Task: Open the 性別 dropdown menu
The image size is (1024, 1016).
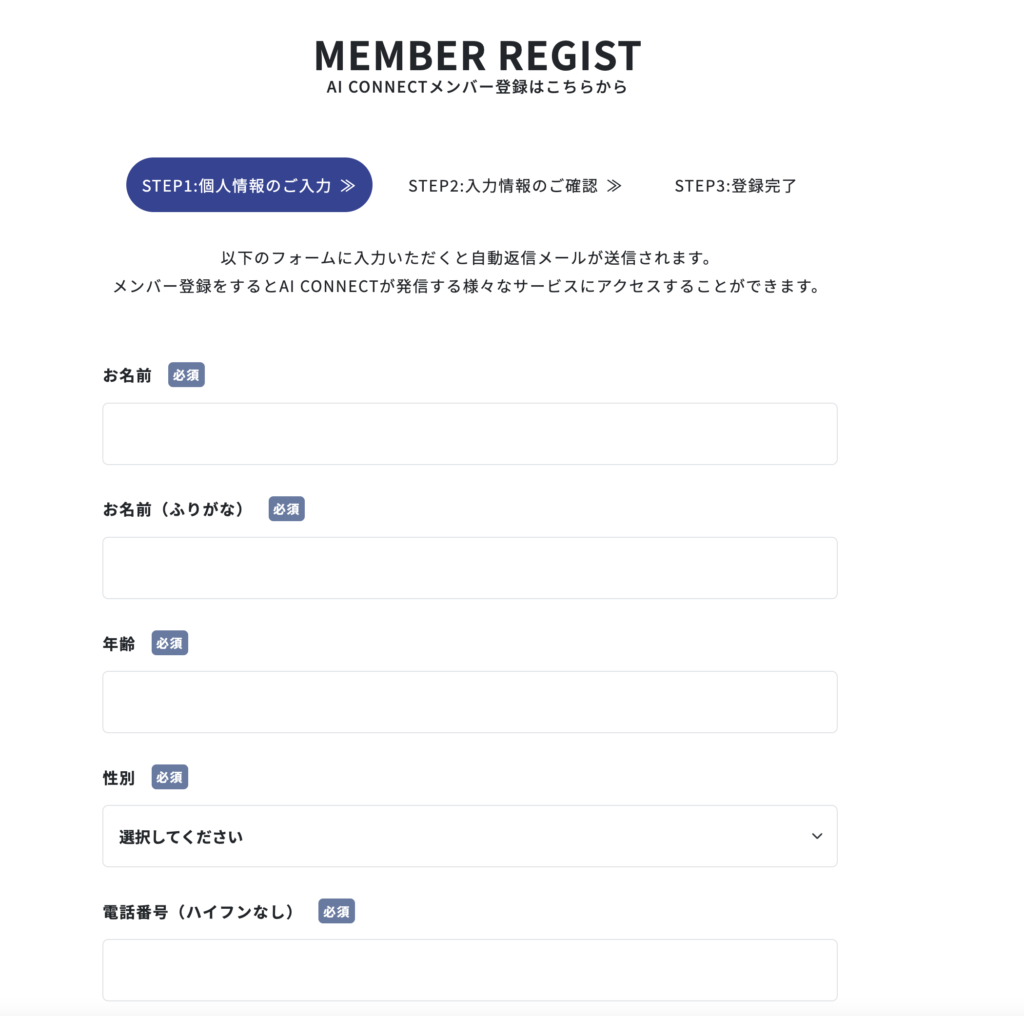Action: (469, 836)
